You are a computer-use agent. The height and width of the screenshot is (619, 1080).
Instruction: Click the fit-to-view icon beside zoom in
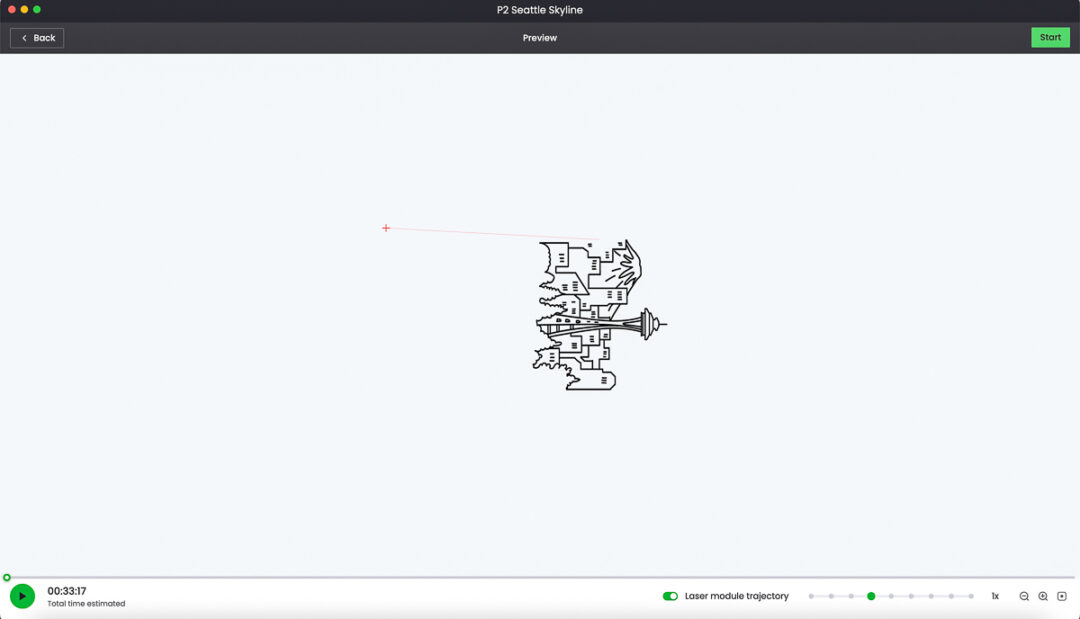coord(1062,596)
